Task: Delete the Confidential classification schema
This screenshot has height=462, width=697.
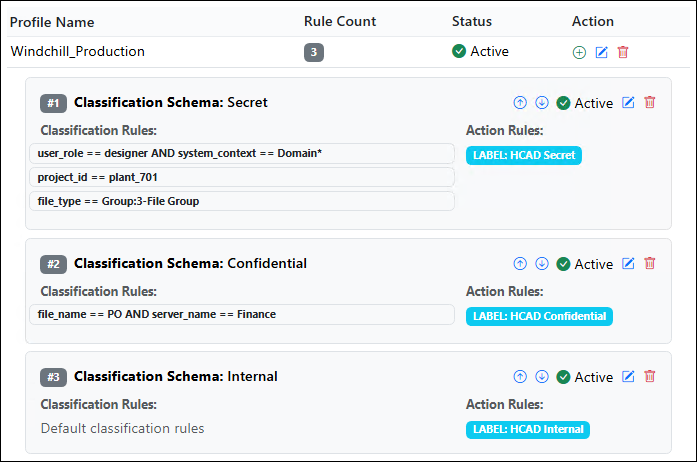Action: [650, 264]
